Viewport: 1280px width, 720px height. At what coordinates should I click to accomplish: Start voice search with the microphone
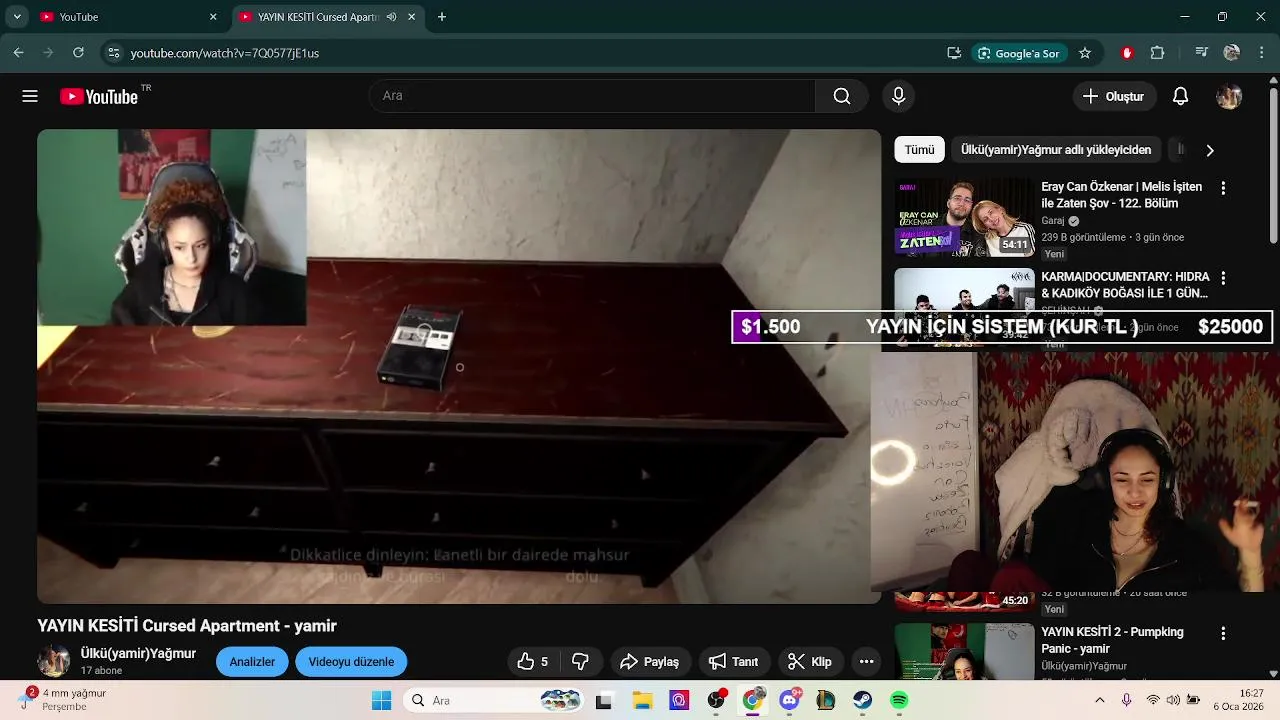(898, 96)
